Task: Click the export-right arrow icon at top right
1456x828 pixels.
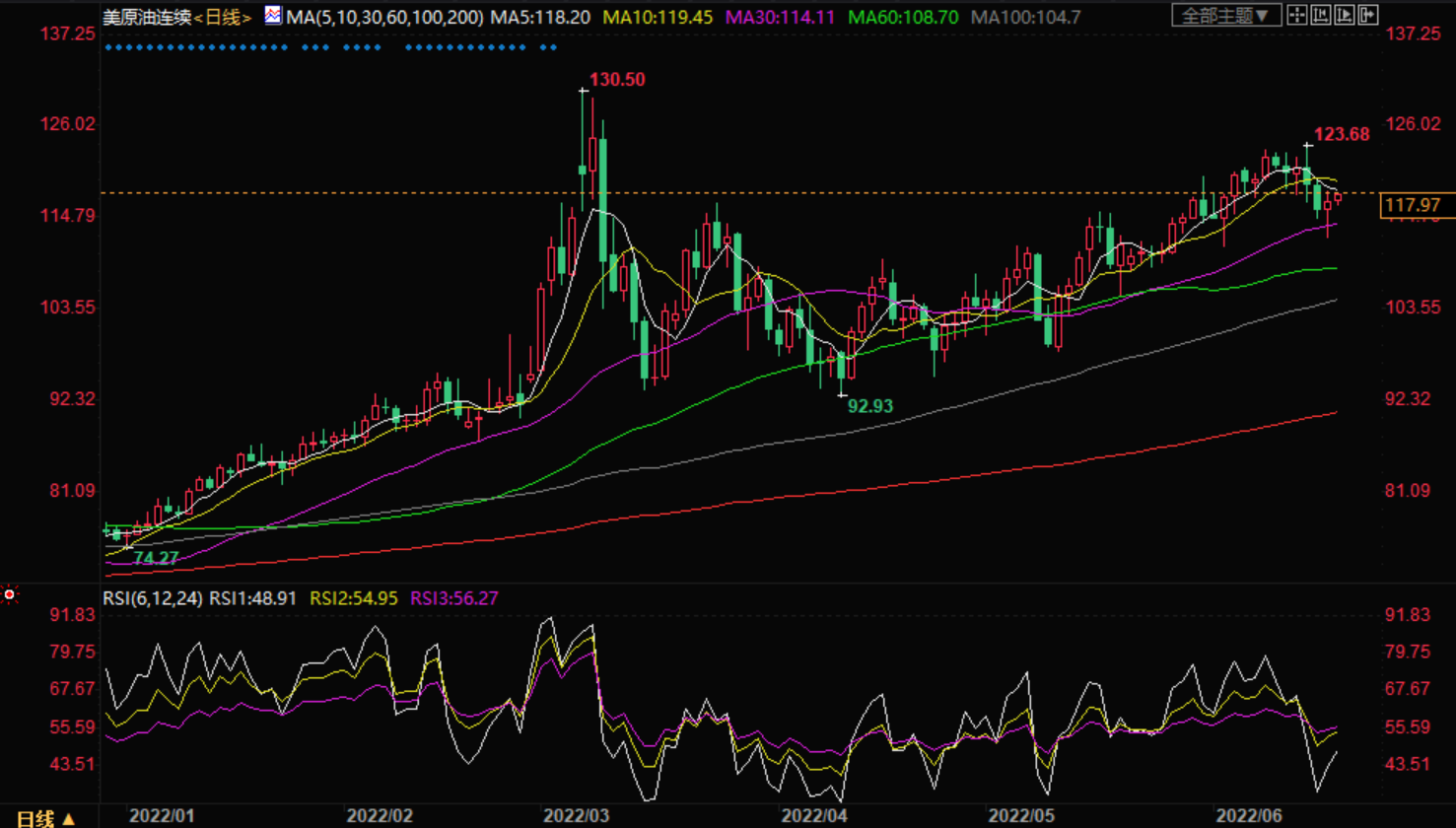Action: 1368,15
